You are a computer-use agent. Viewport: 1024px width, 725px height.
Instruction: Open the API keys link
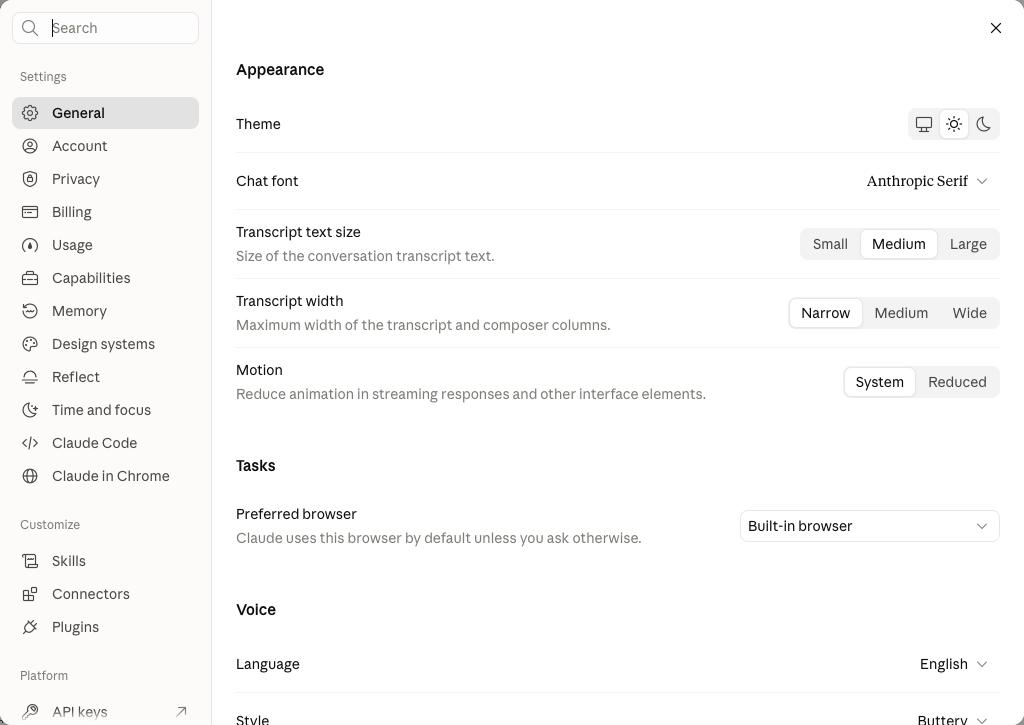tap(105, 711)
